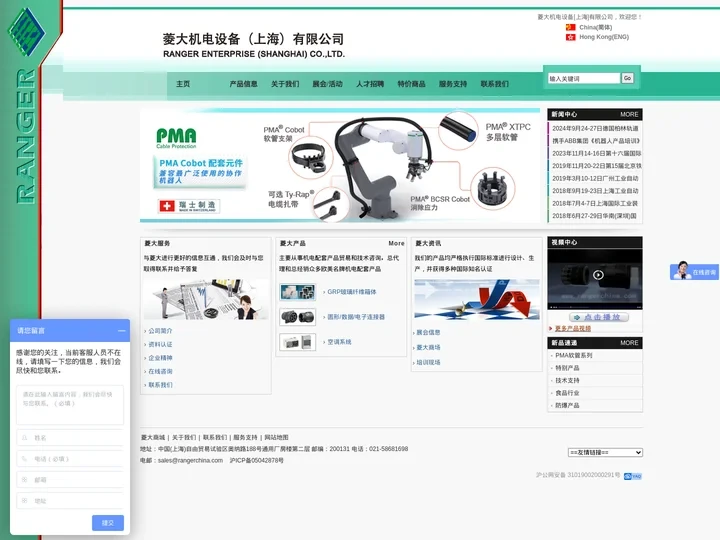720x540 pixels.
Task: Select the Hong Kong (ENG) flag icon
Action: tap(570, 37)
